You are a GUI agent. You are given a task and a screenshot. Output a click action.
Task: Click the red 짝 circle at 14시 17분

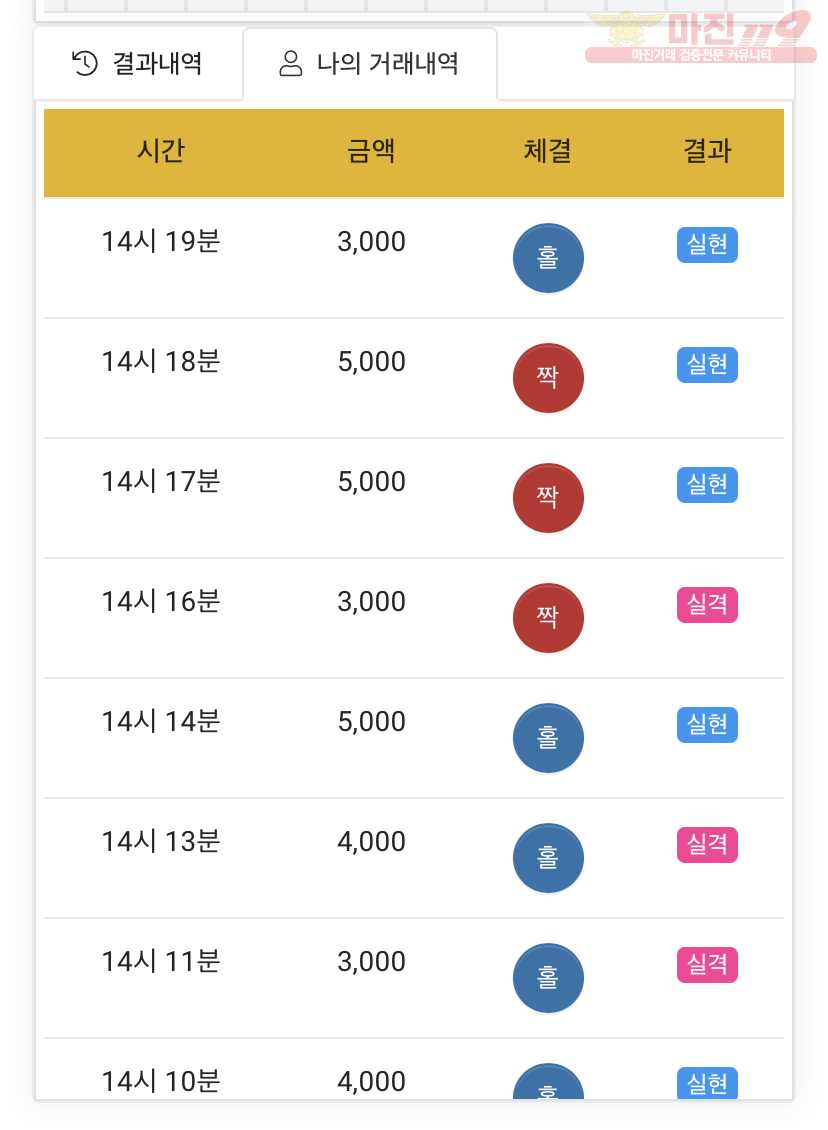tap(548, 498)
